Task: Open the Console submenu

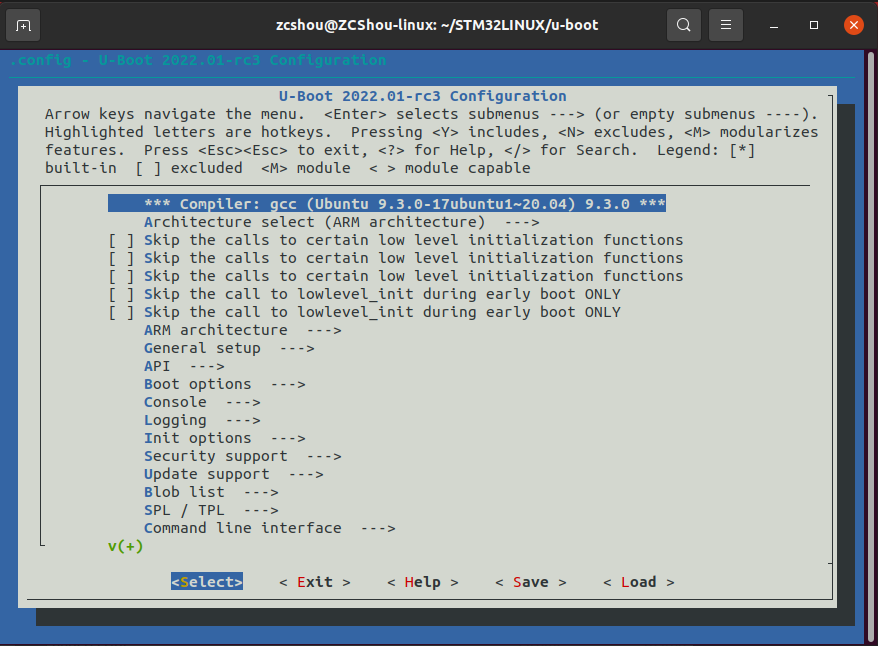Action: [202, 402]
